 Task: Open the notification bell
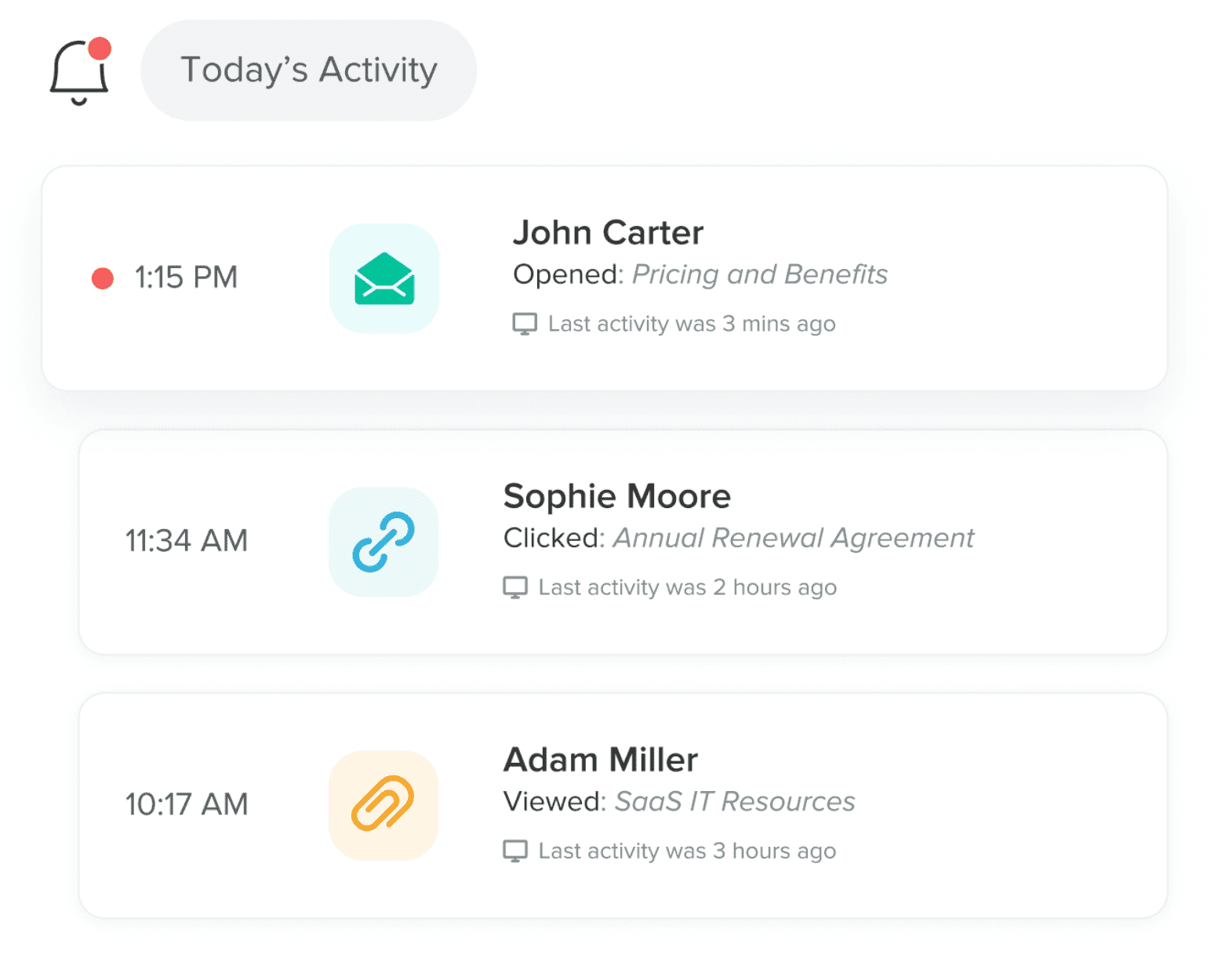coord(78,72)
